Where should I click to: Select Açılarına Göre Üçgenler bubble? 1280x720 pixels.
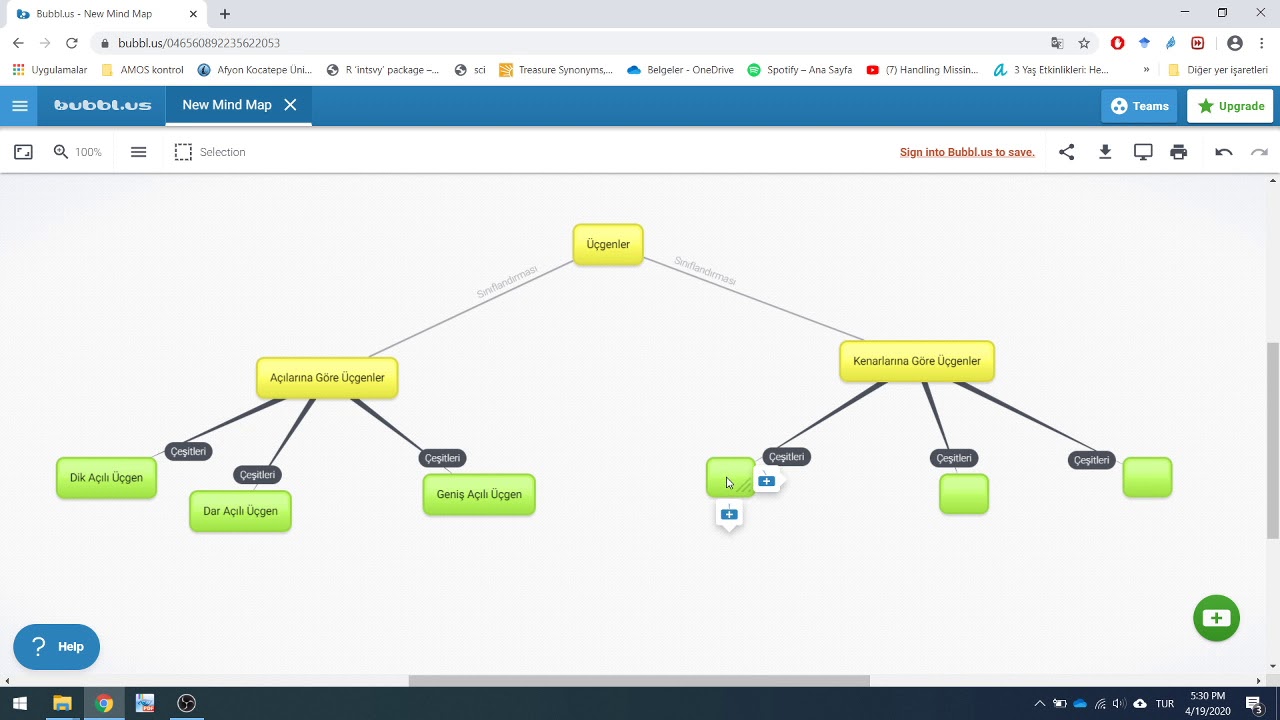327,378
